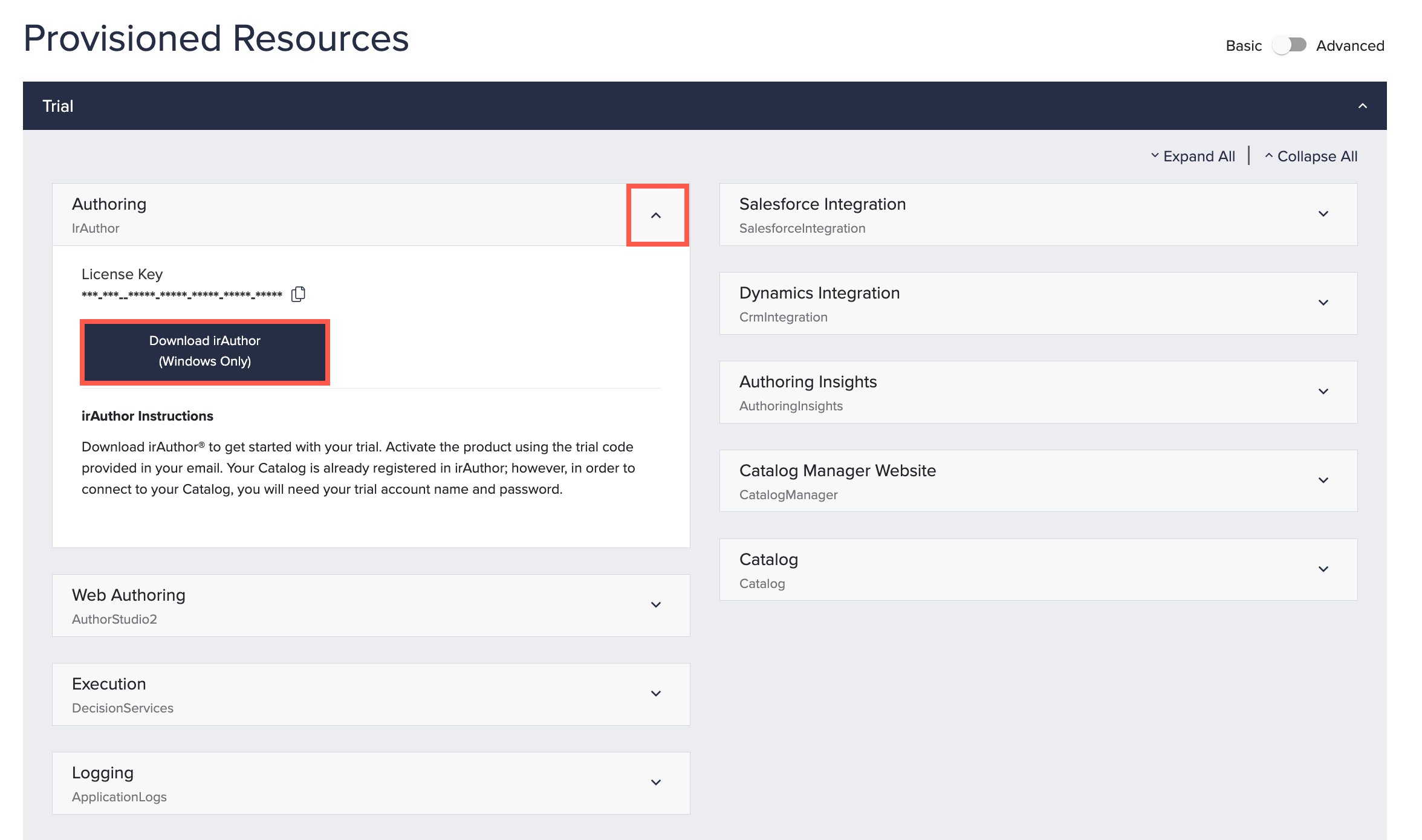The image size is (1422, 840).
Task: Copy the License Key to clipboard
Action: (297, 294)
